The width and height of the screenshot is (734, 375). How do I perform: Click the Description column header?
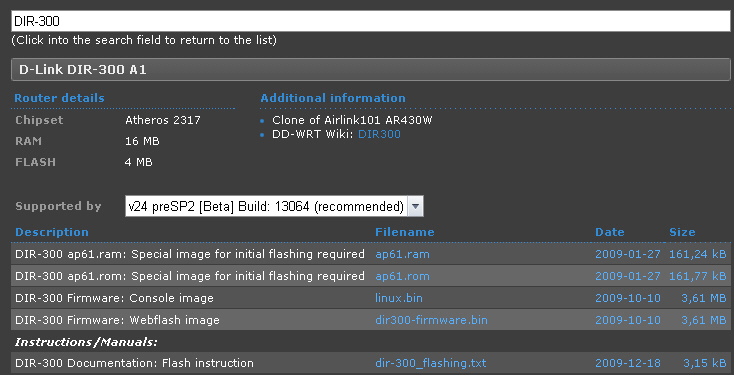(51, 232)
